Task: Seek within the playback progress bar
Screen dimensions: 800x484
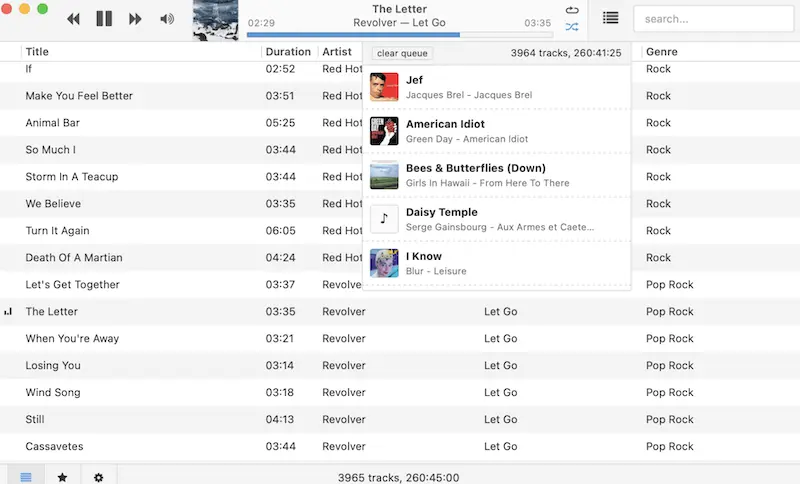Action: (x=399, y=35)
